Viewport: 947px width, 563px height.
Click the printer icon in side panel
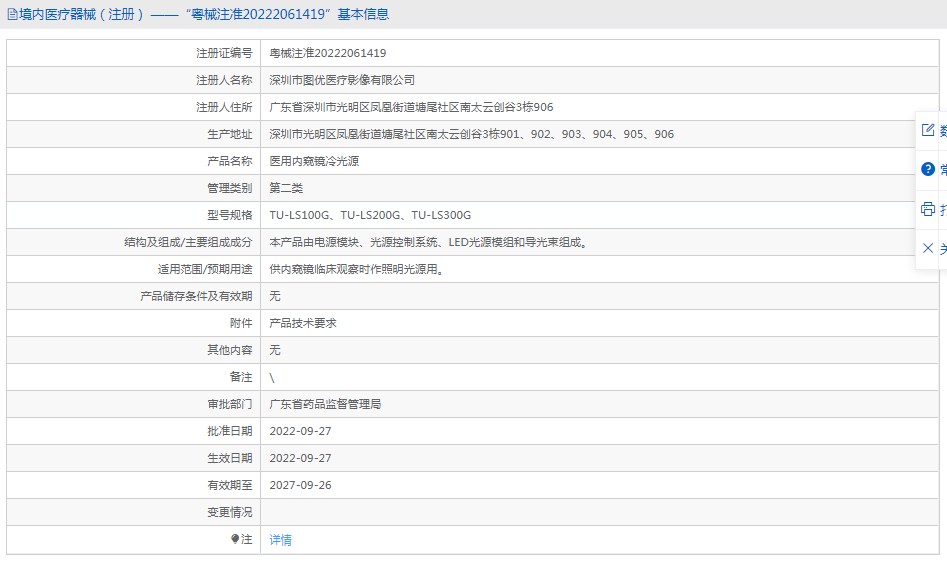click(928, 209)
